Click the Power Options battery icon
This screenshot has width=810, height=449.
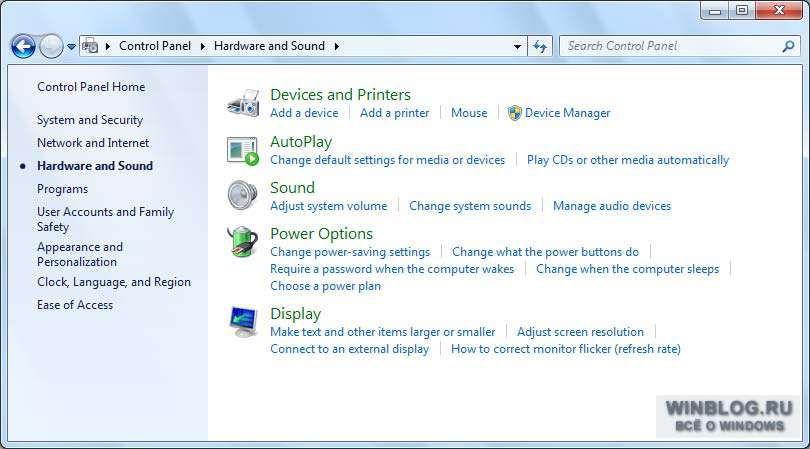coord(242,241)
